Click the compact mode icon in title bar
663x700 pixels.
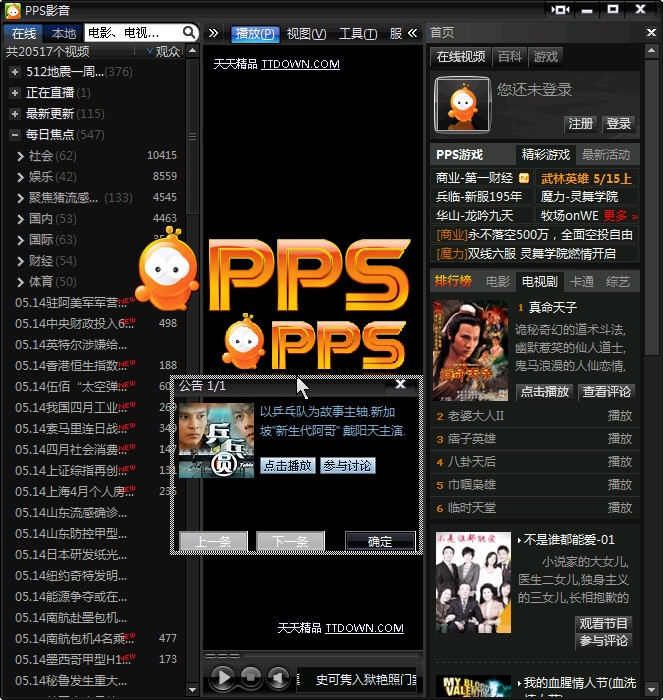(x=560, y=9)
